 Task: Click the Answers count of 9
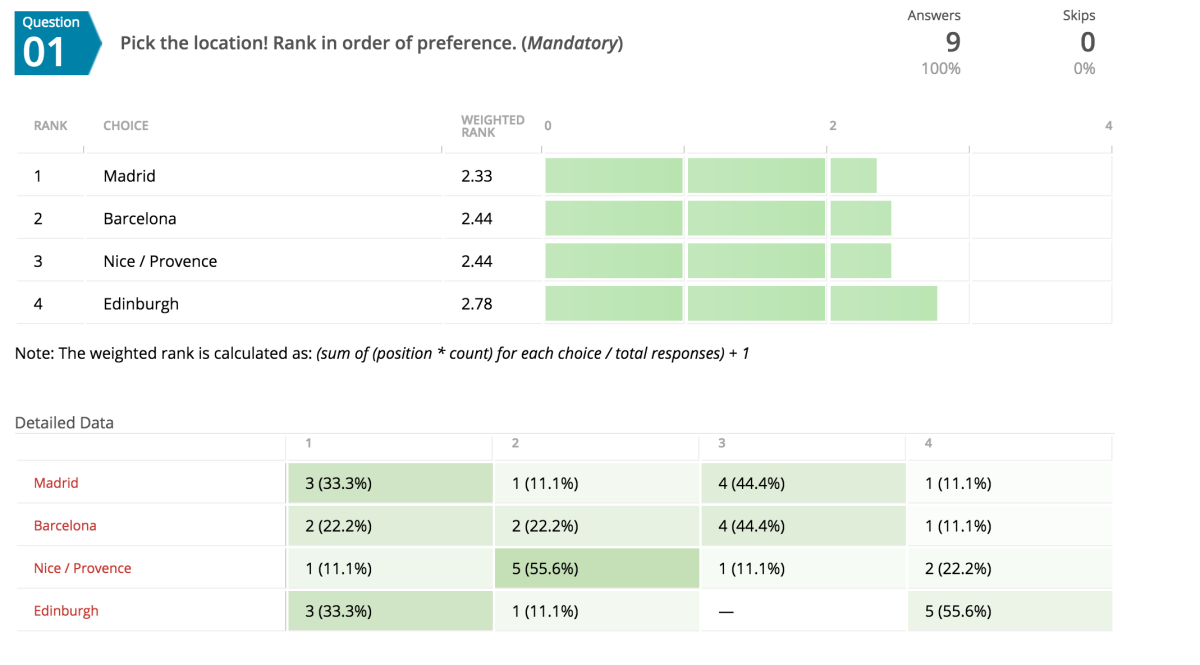point(952,42)
